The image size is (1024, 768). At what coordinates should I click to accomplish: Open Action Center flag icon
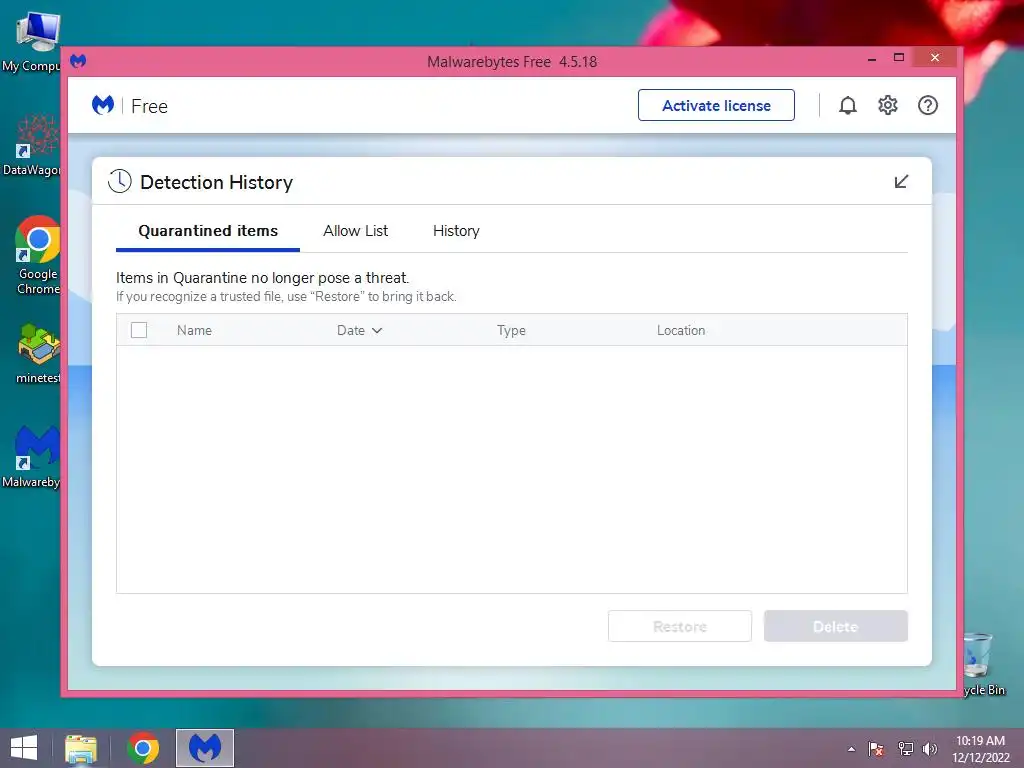coord(876,749)
